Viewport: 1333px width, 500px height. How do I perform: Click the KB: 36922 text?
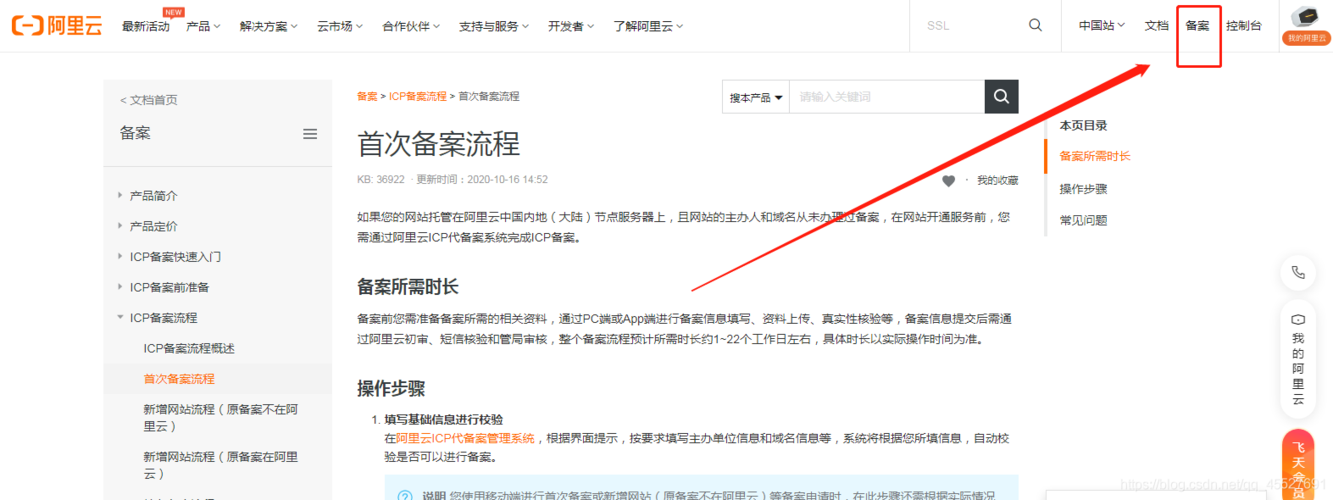click(x=381, y=180)
